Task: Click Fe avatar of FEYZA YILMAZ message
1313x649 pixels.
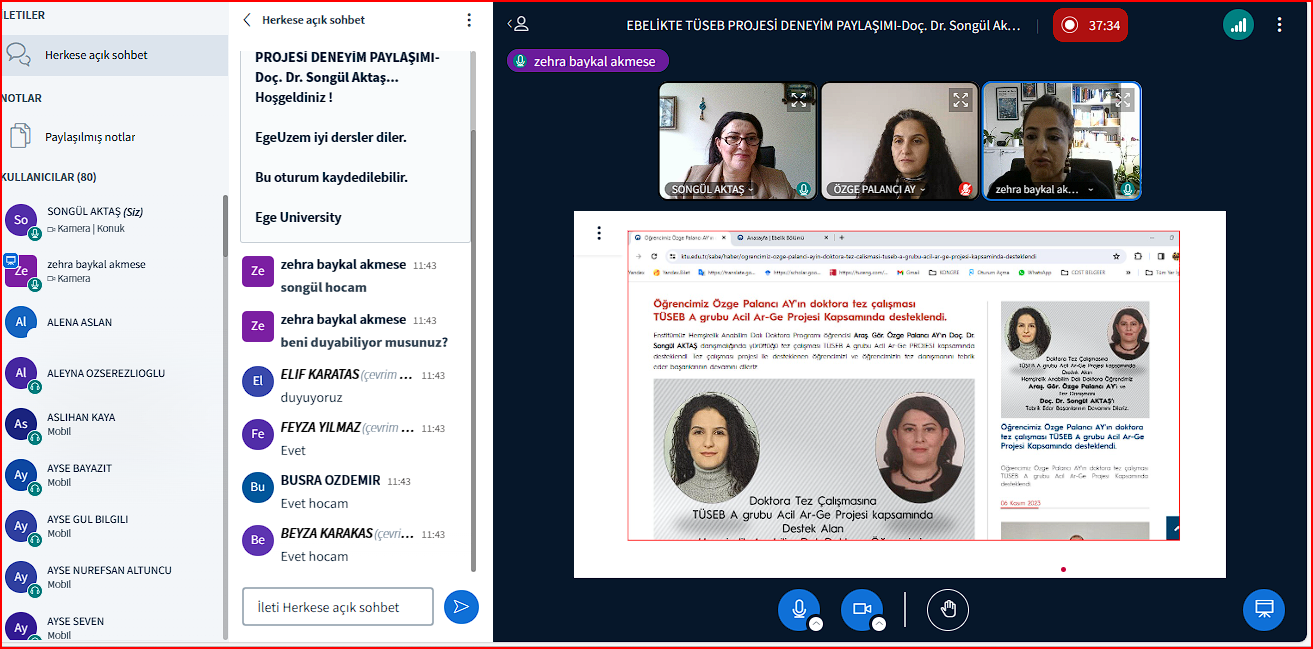Action: coord(258,434)
